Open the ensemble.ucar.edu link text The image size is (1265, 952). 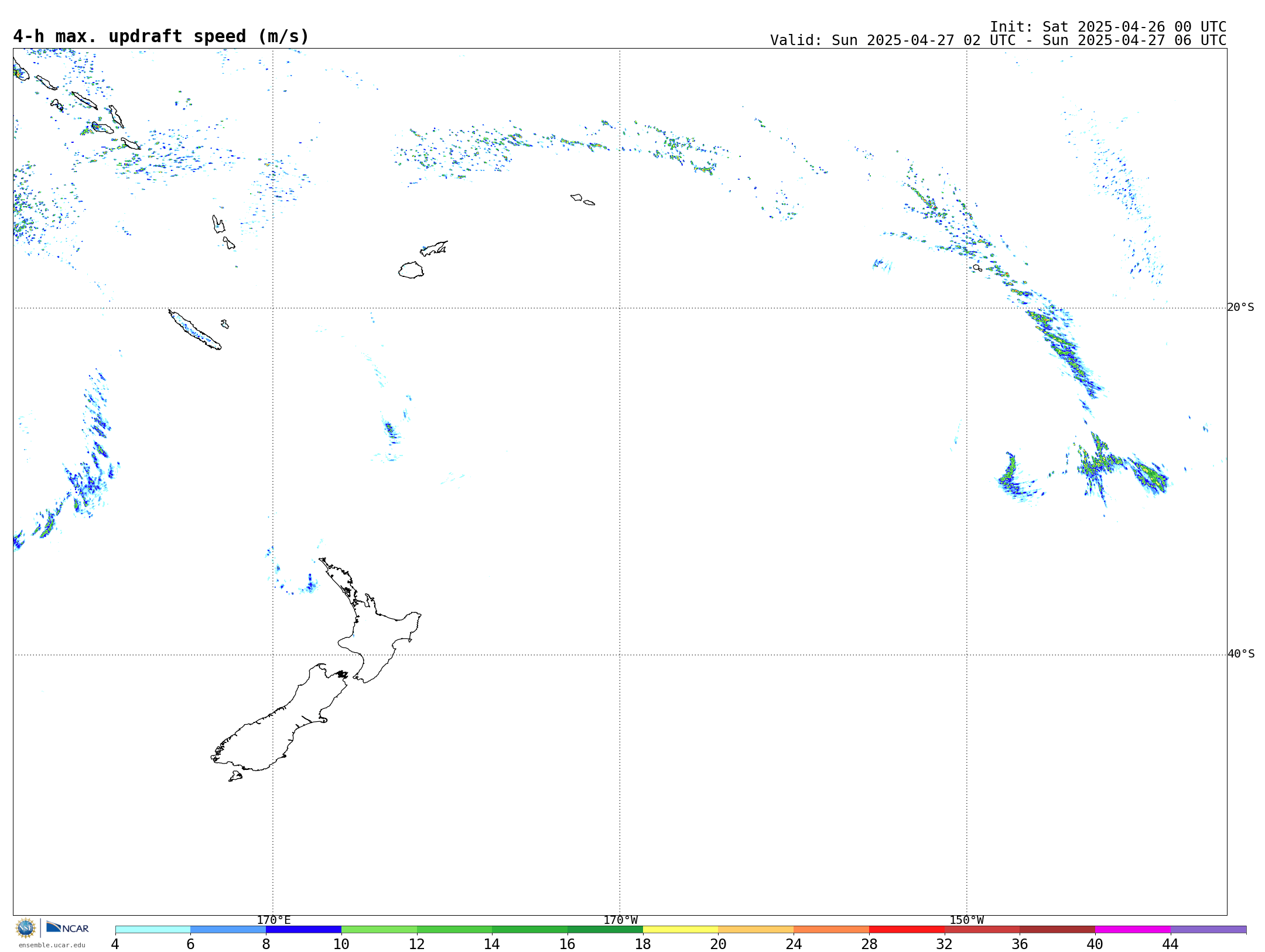[x=52, y=945]
